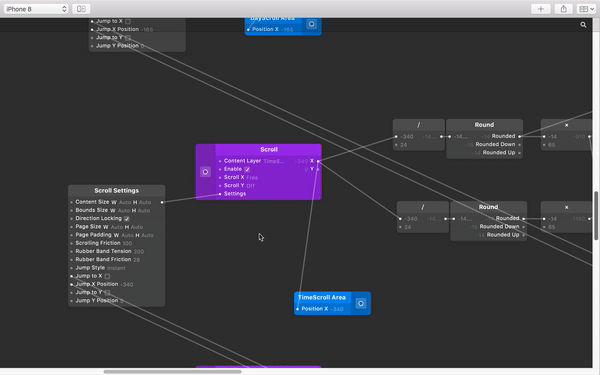Edit divisor 24 in upper divide patch

(x=404, y=145)
